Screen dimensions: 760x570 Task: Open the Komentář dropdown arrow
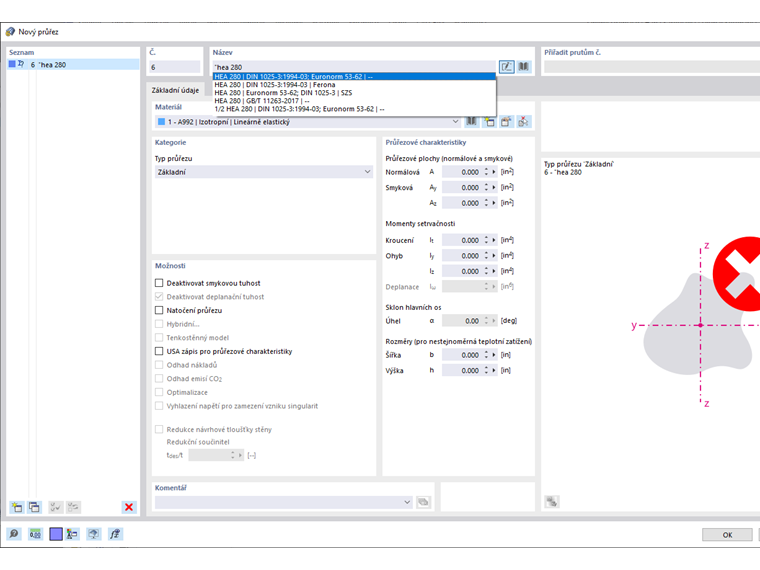coord(407,502)
